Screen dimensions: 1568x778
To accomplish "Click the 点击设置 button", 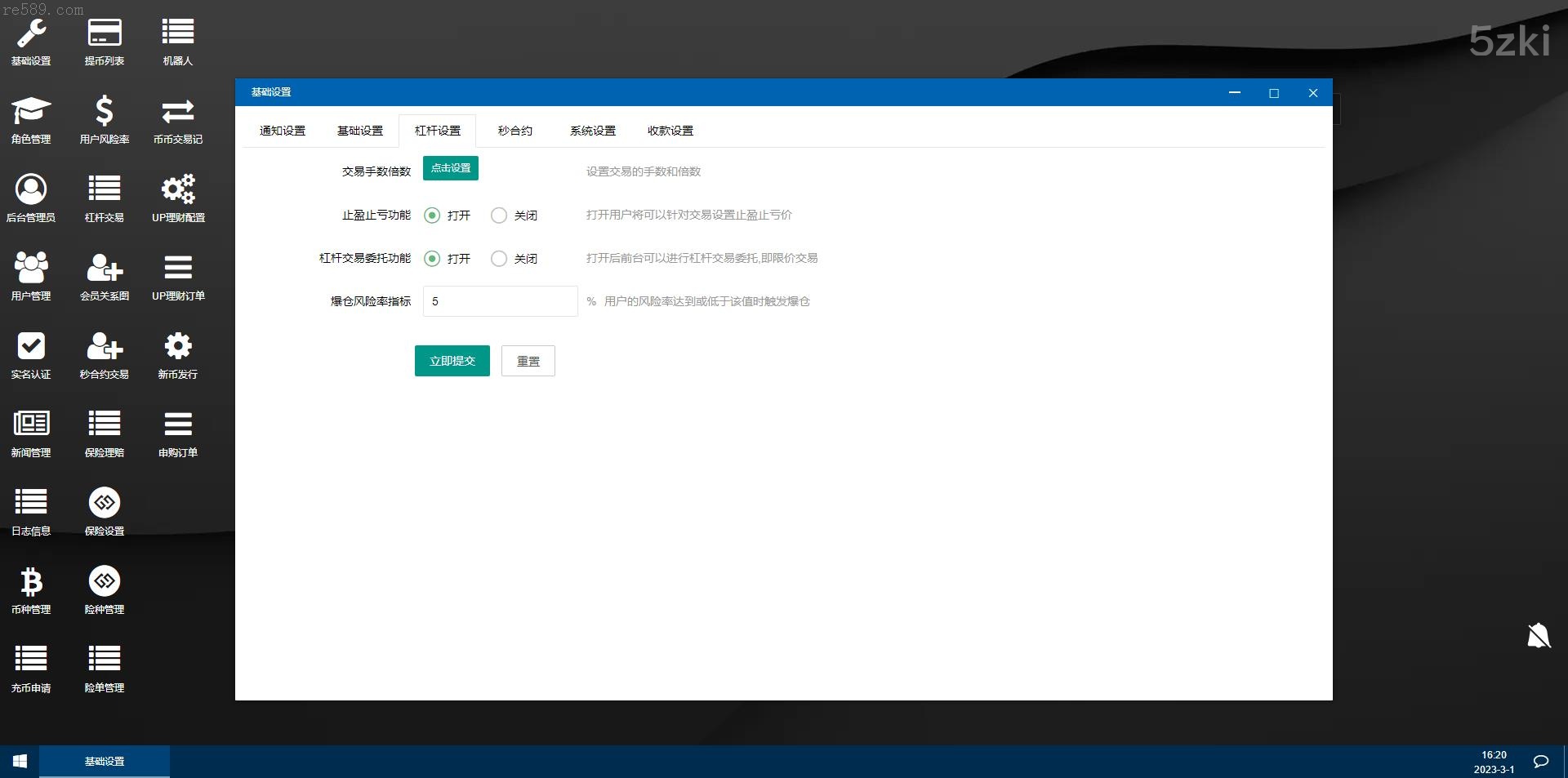I will [451, 168].
